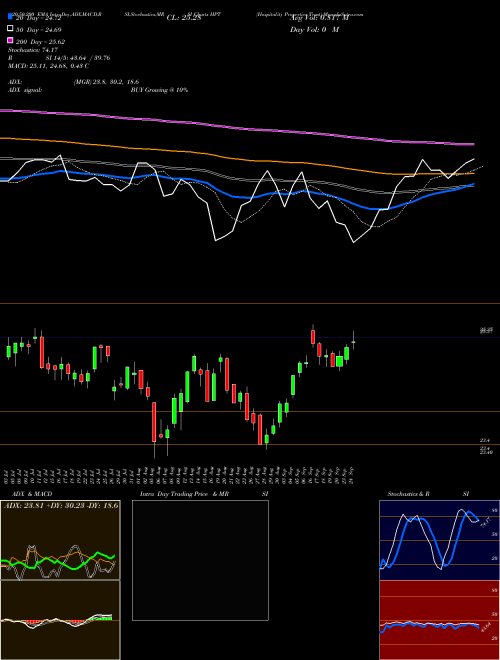Click the 'Avg Vol: 0.817 M' label

pyautogui.click(x=319, y=18)
